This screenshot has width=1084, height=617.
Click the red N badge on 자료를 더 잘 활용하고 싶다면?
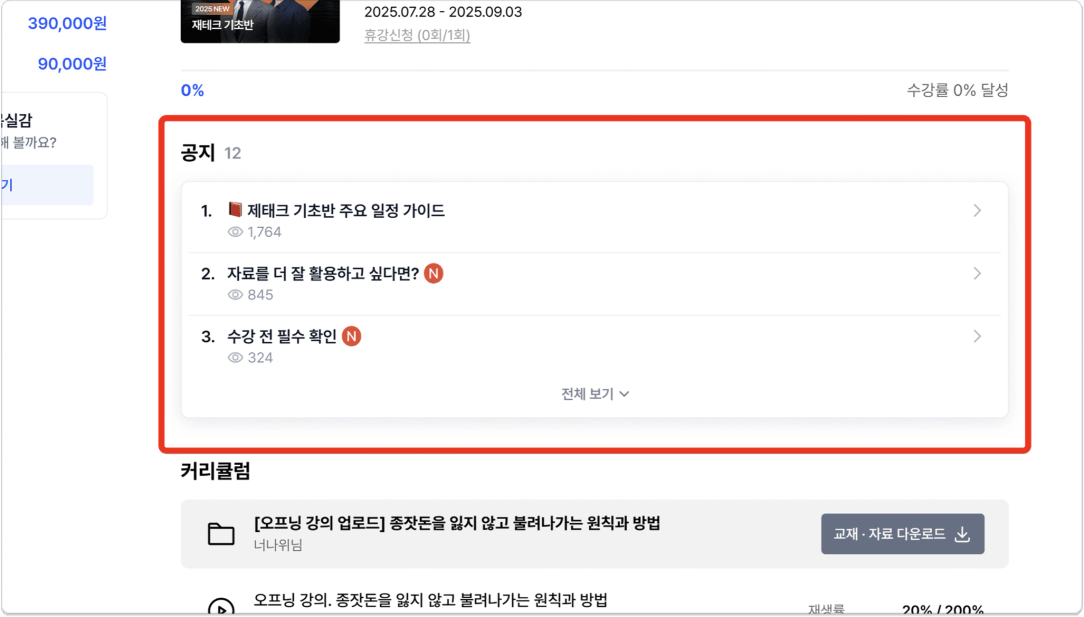[x=433, y=274]
